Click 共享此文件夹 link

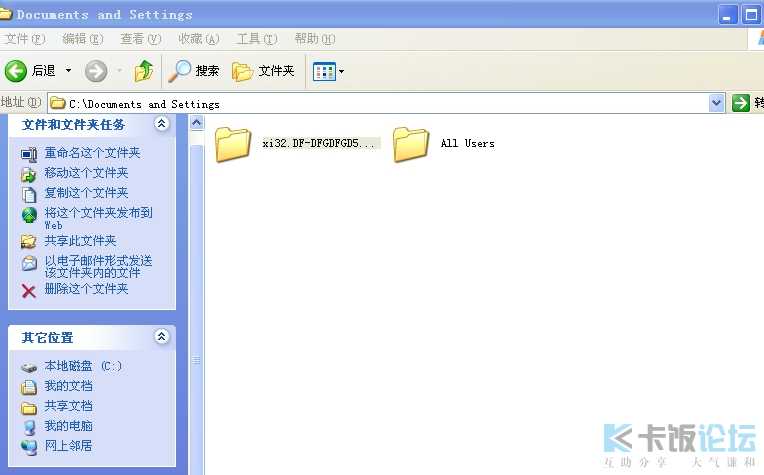(80, 241)
